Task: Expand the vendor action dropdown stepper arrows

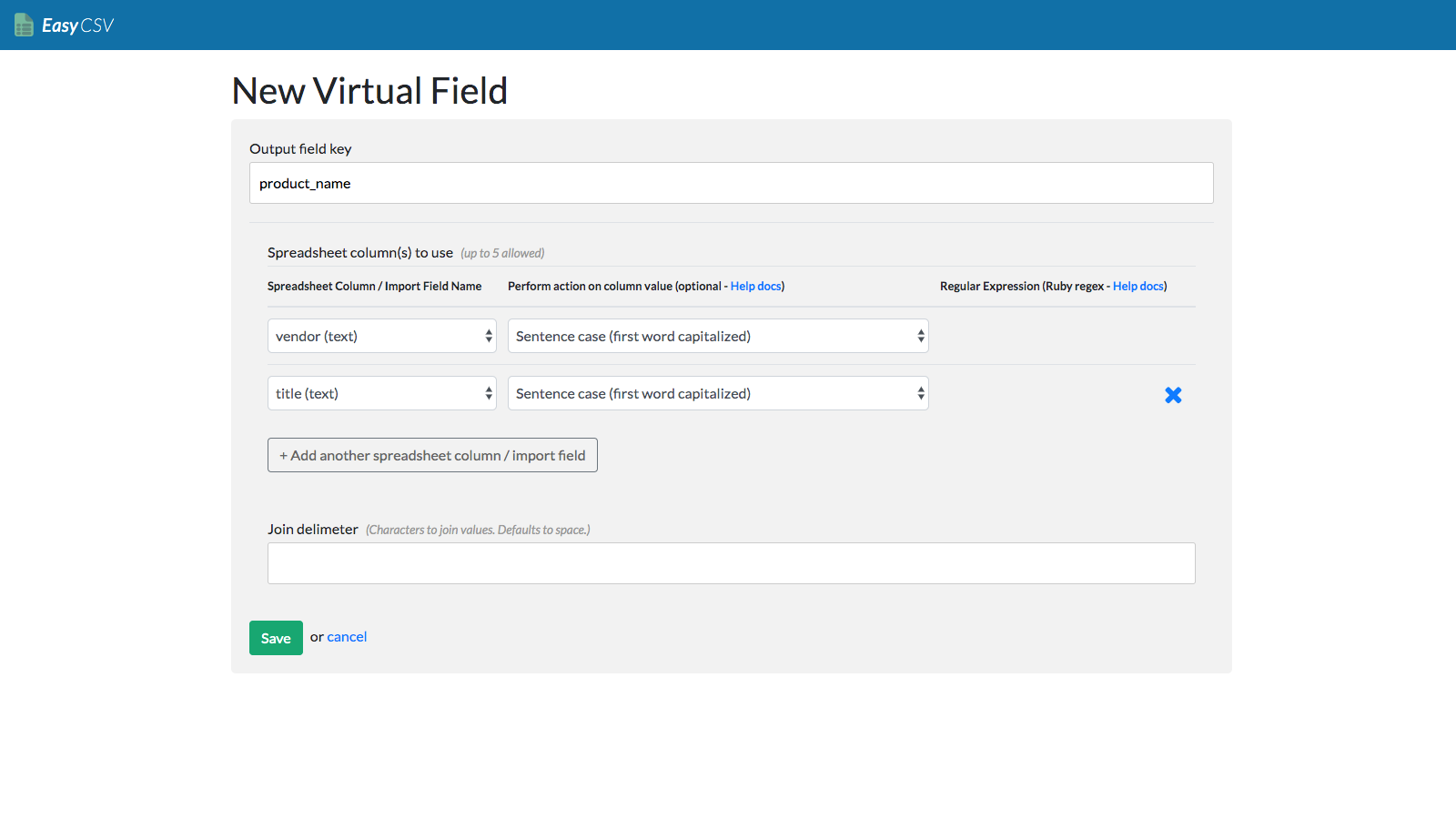Action: pos(920,336)
